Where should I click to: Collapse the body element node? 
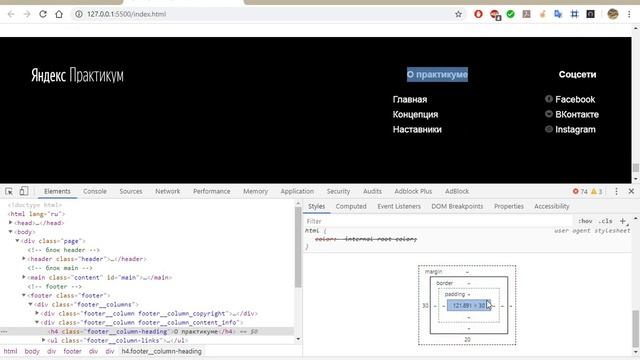11,231
